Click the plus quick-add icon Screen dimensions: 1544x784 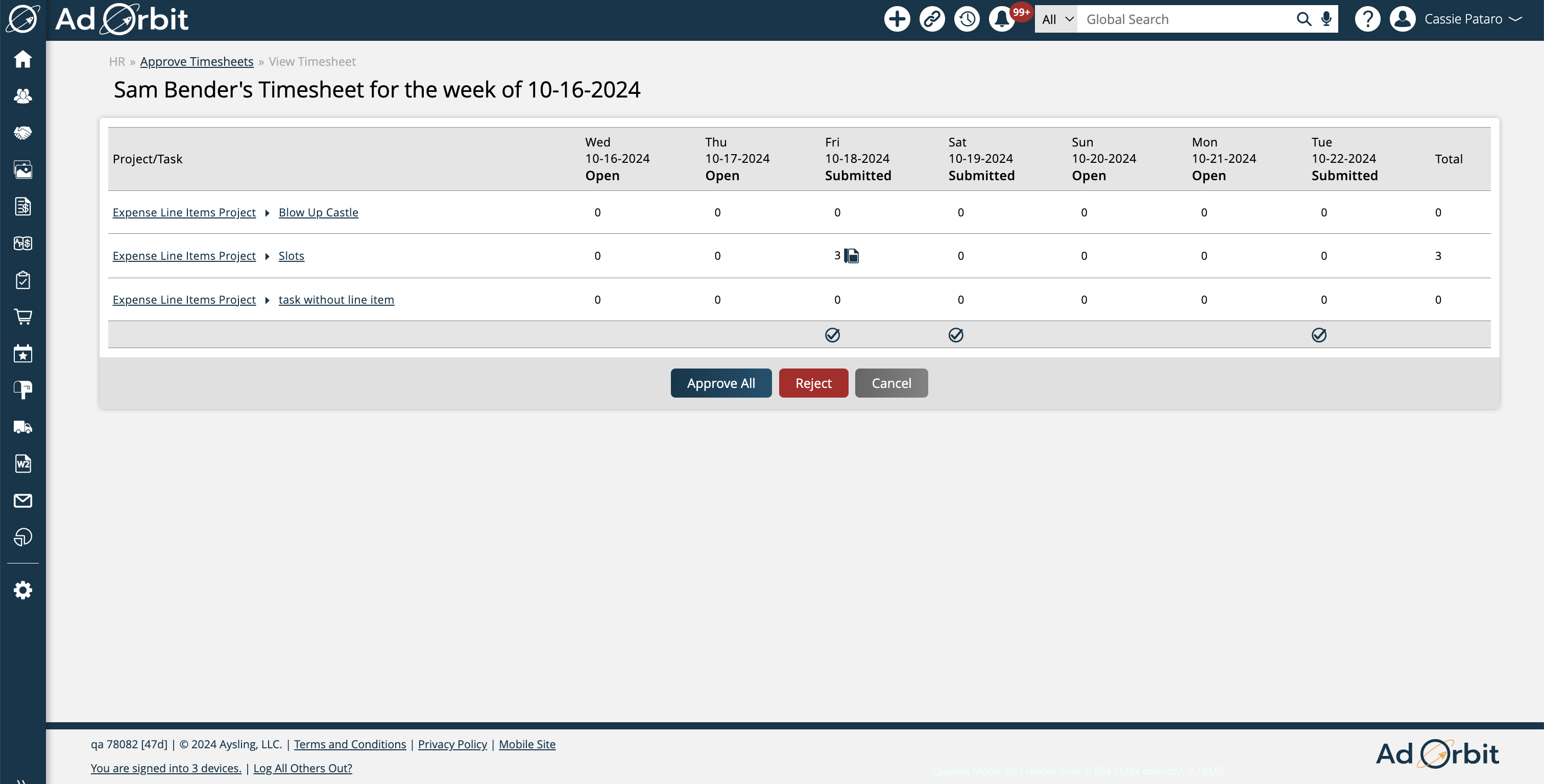coord(897,19)
